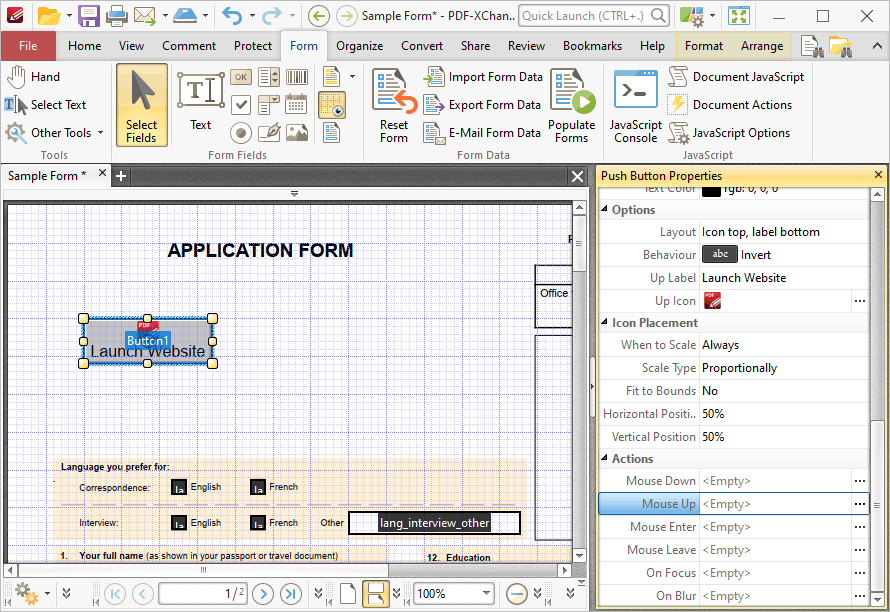Open the JavaScript Console
890x612 pixels.
point(636,106)
